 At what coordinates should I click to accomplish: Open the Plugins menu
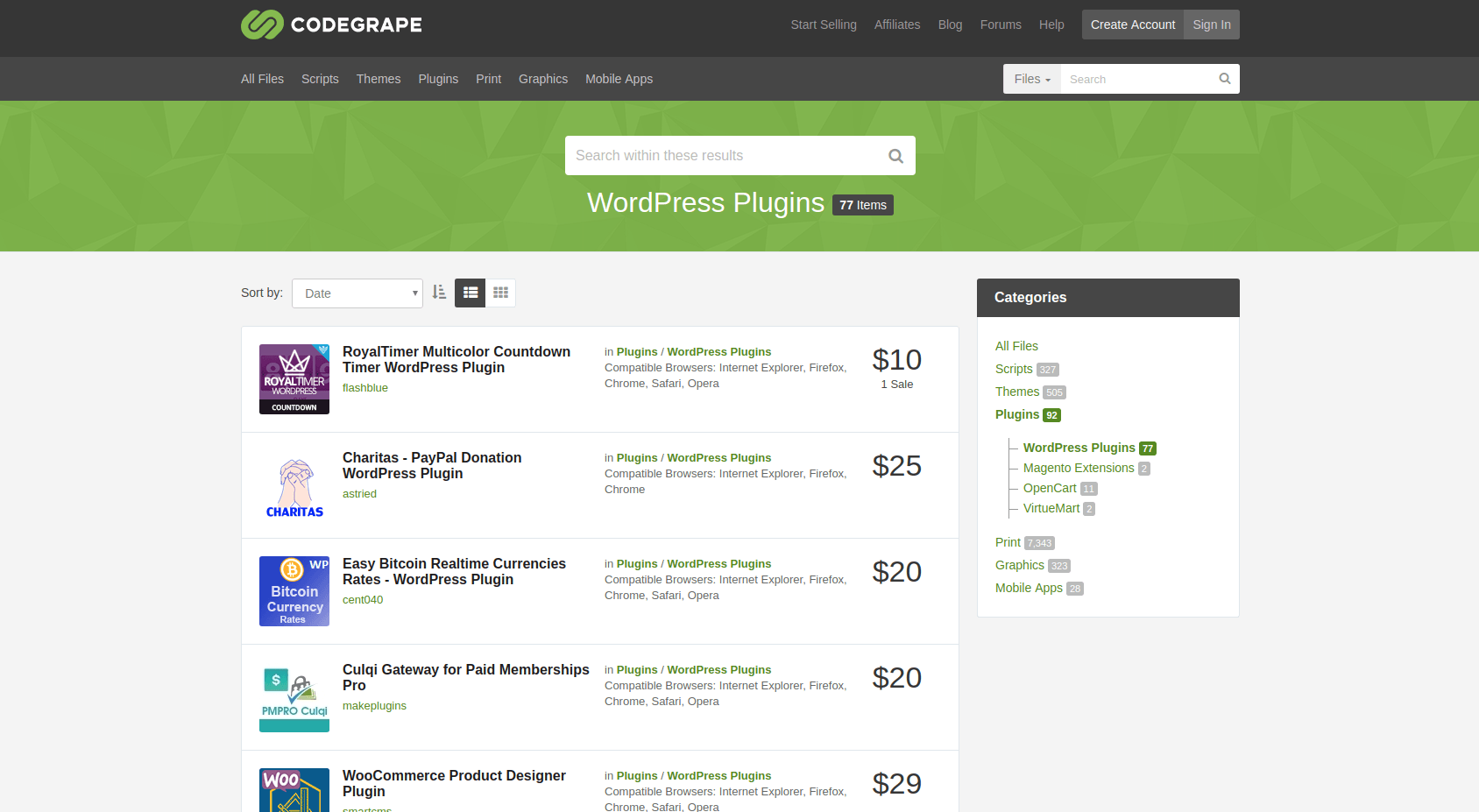pos(438,79)
